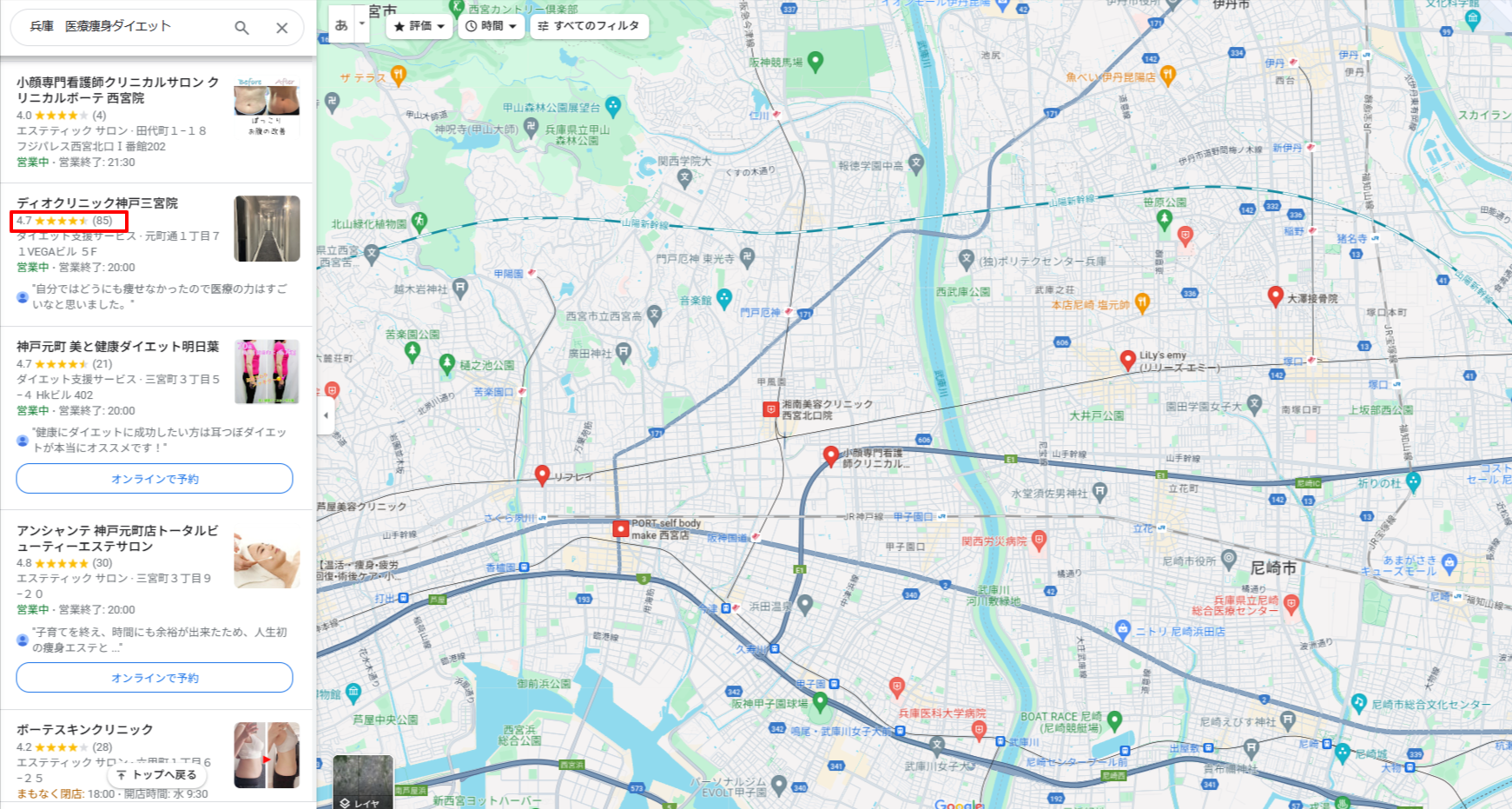Screen dimensions: 1512x809
Task: Click トップへ戻る back to top button
Action: pos(157,774)
